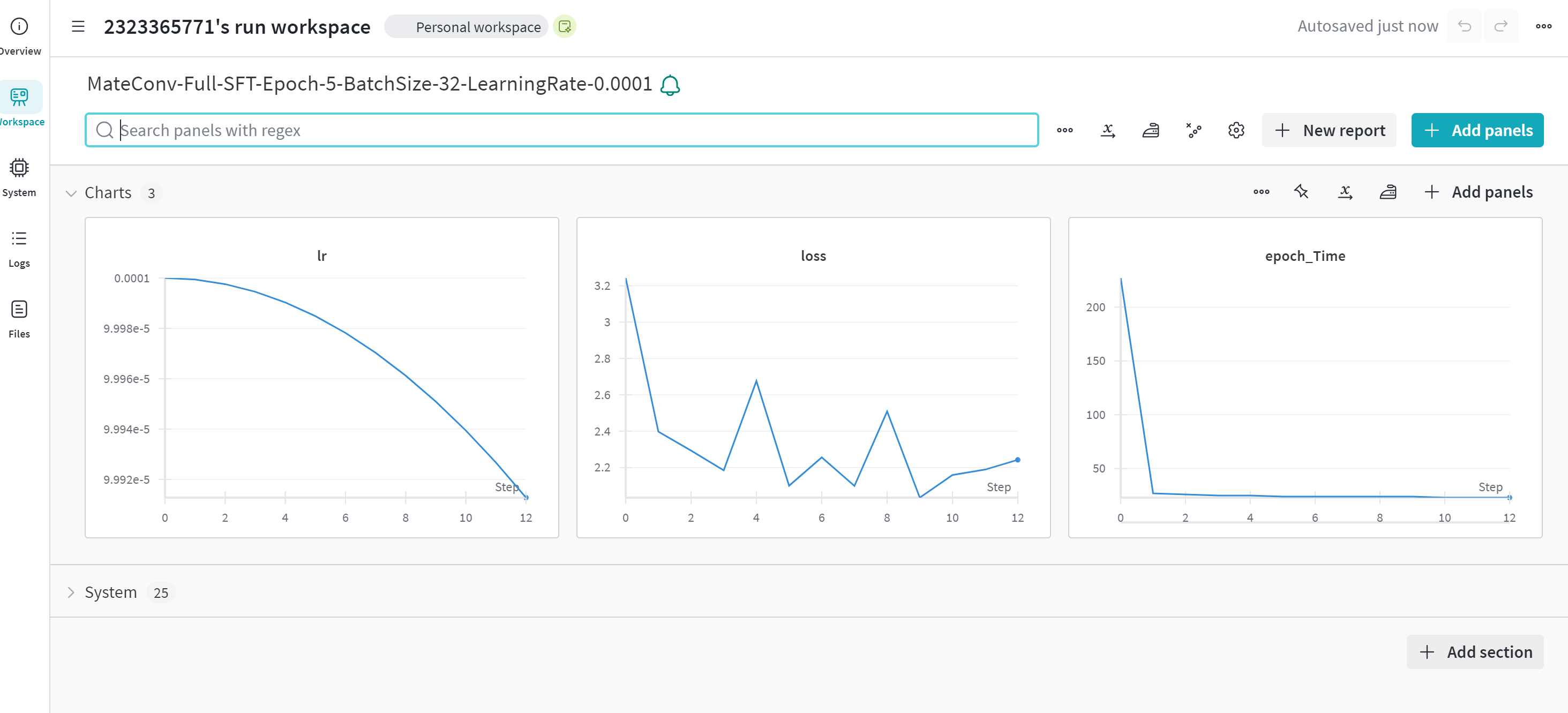The height and width of the screenshot is (713, 1568).
Task: Open the Charts section three-dot menu
Action: (1261, 192)
